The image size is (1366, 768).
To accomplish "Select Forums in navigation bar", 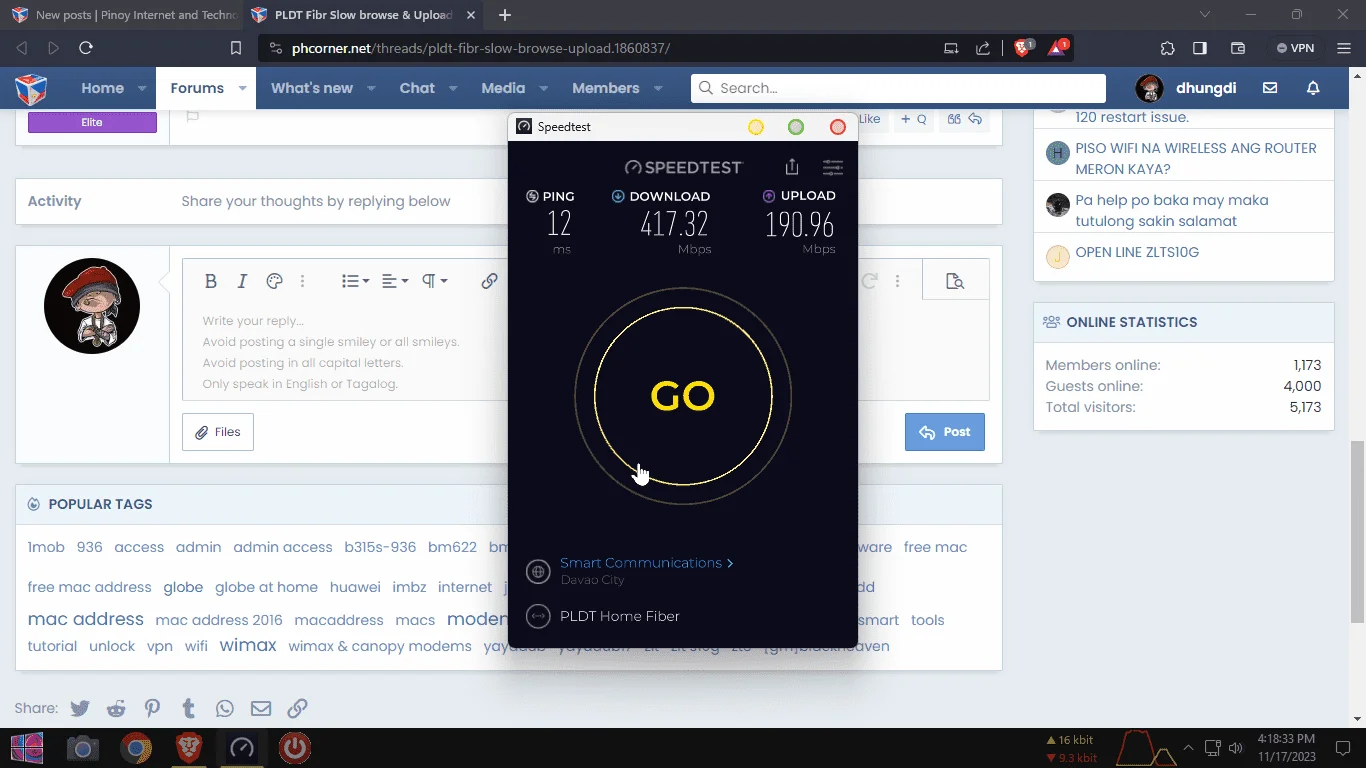I will (x=197, y=88).
